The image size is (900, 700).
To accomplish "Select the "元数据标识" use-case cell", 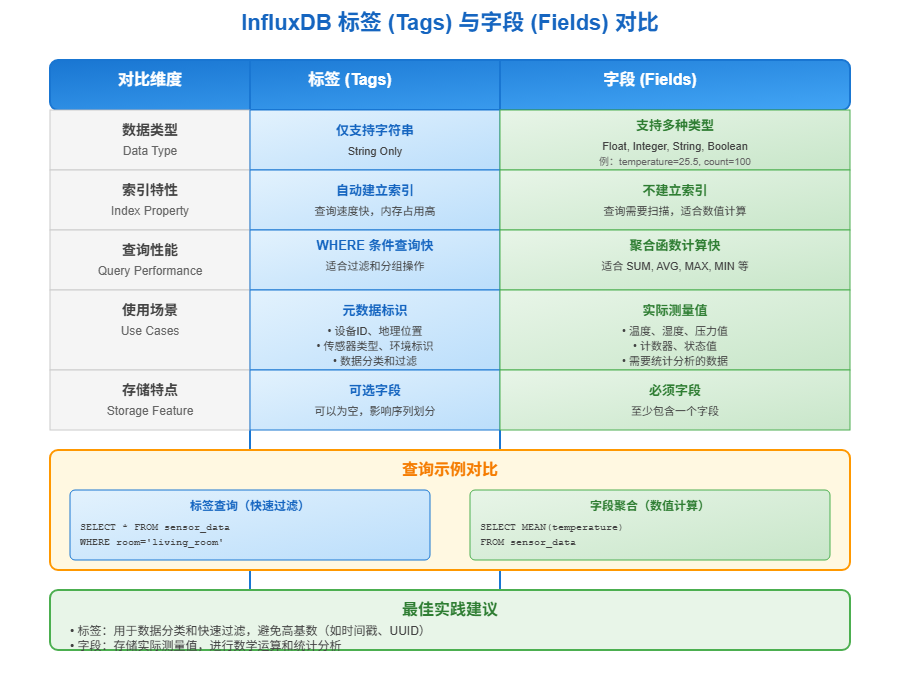I will [x=375, y=310].
